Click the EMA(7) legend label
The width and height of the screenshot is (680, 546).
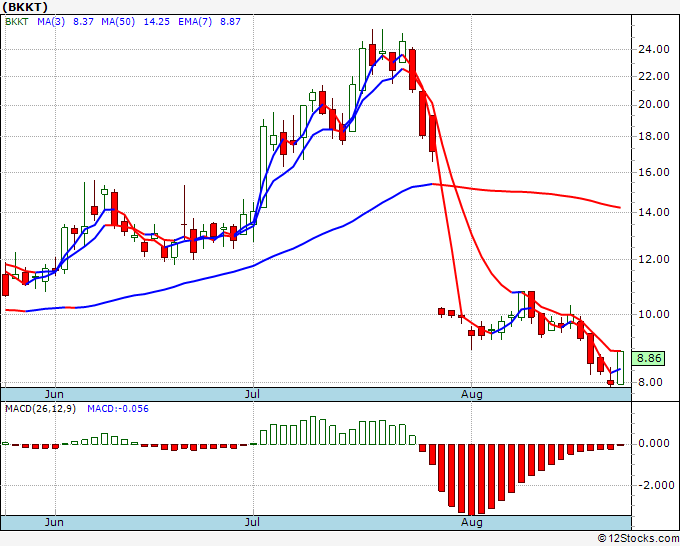[195, 22]
